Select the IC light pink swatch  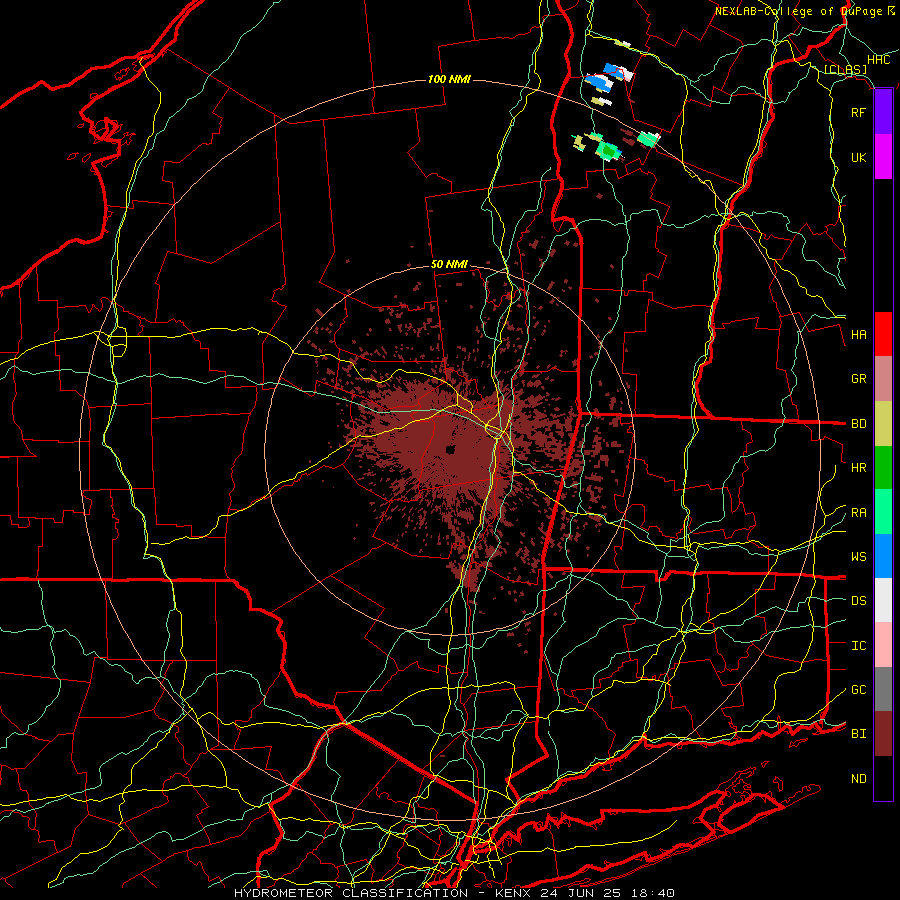883,645
